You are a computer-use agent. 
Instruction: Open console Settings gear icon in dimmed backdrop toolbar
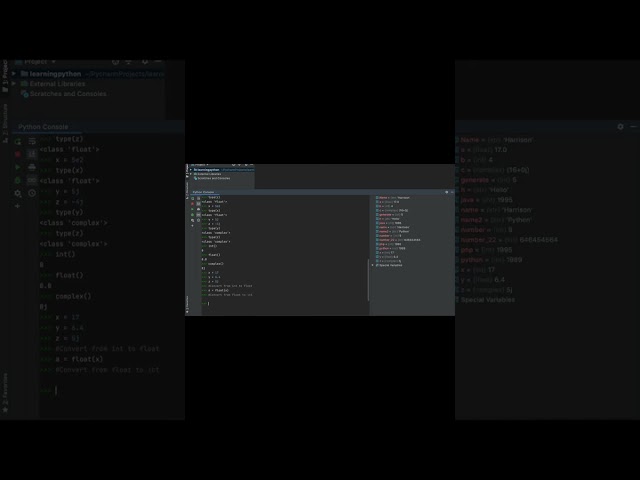coord(18,193)
